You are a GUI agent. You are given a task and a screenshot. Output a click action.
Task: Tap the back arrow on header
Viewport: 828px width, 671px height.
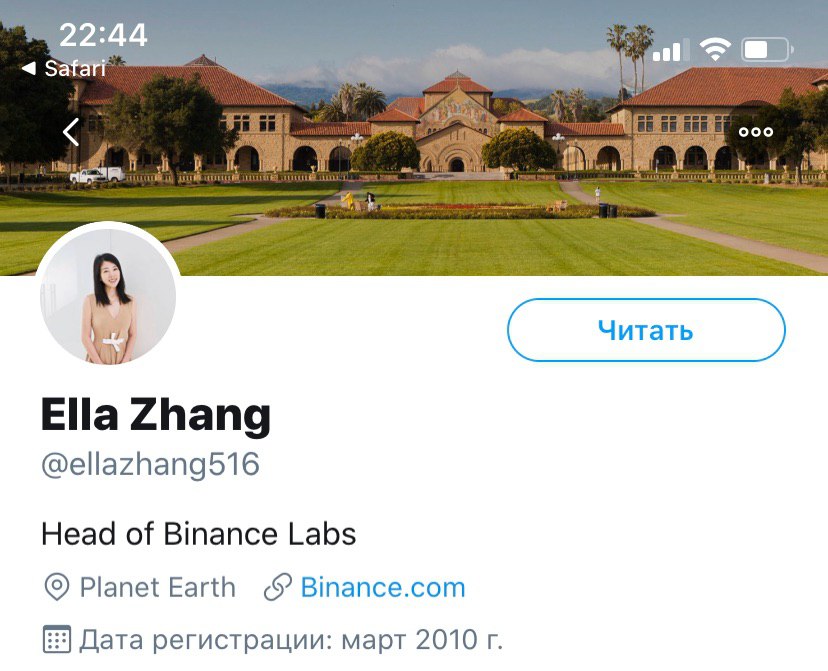(x=71, y=132)
